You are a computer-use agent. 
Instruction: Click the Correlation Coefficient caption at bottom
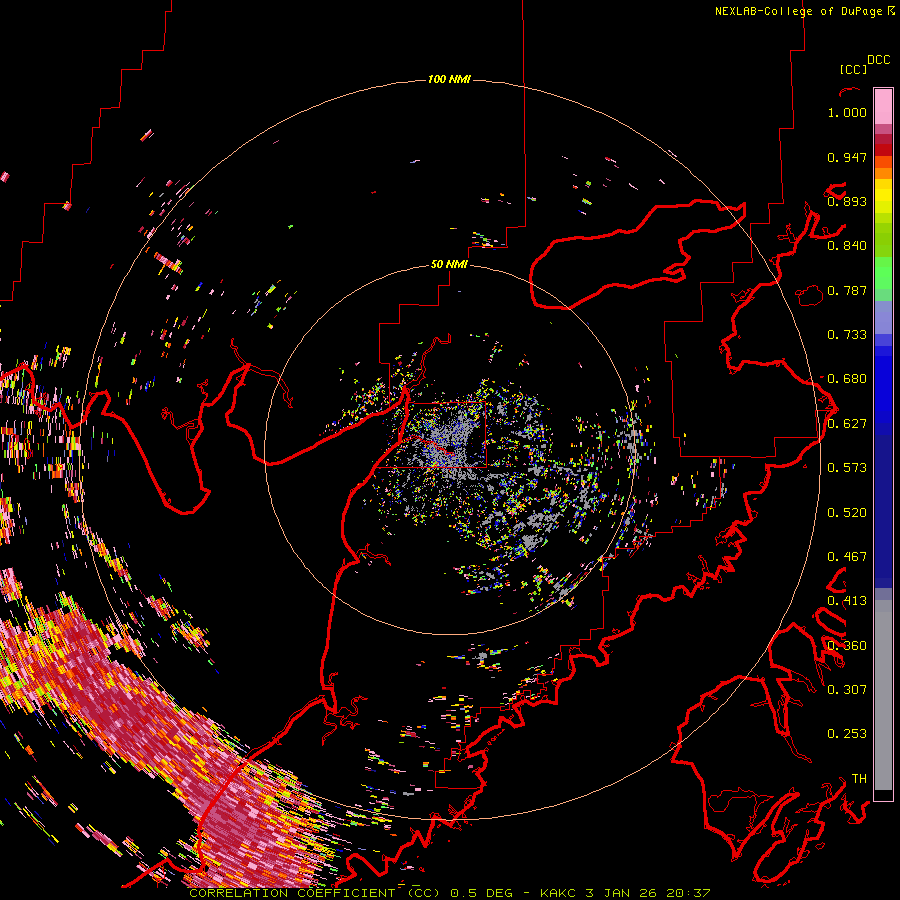(449, 893)
